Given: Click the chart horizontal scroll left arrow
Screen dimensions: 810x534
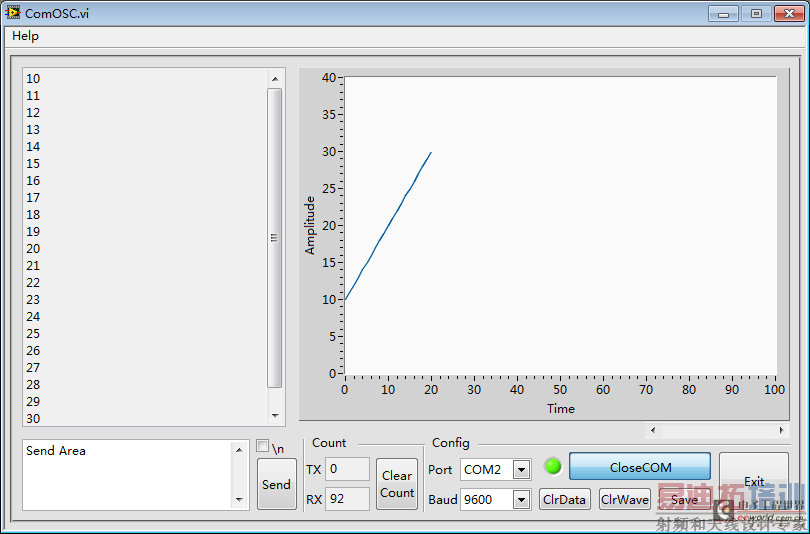Looking at the screenshot, I should pos(653,430).
